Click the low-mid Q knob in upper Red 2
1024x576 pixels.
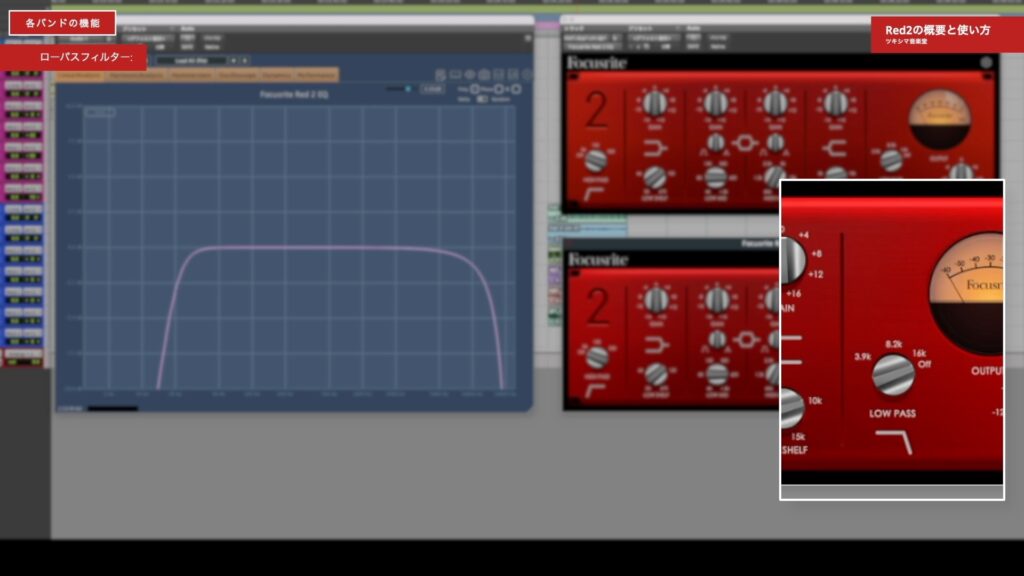coord(716,142)
